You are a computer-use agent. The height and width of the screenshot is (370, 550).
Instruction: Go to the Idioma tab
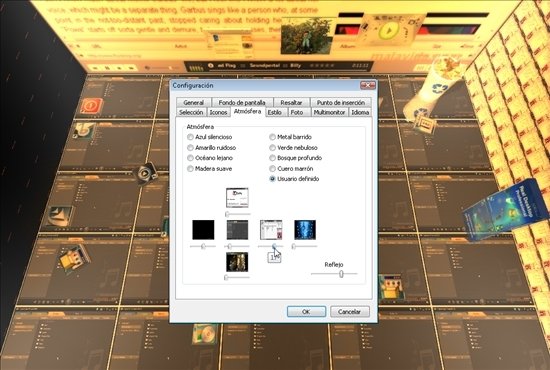pyautogui.click(x=360, y=112)
